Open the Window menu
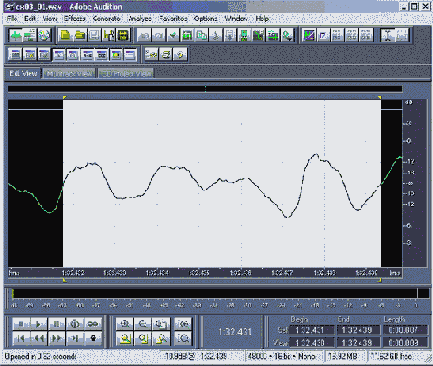 pyautogui.click(x=236, y=19)
